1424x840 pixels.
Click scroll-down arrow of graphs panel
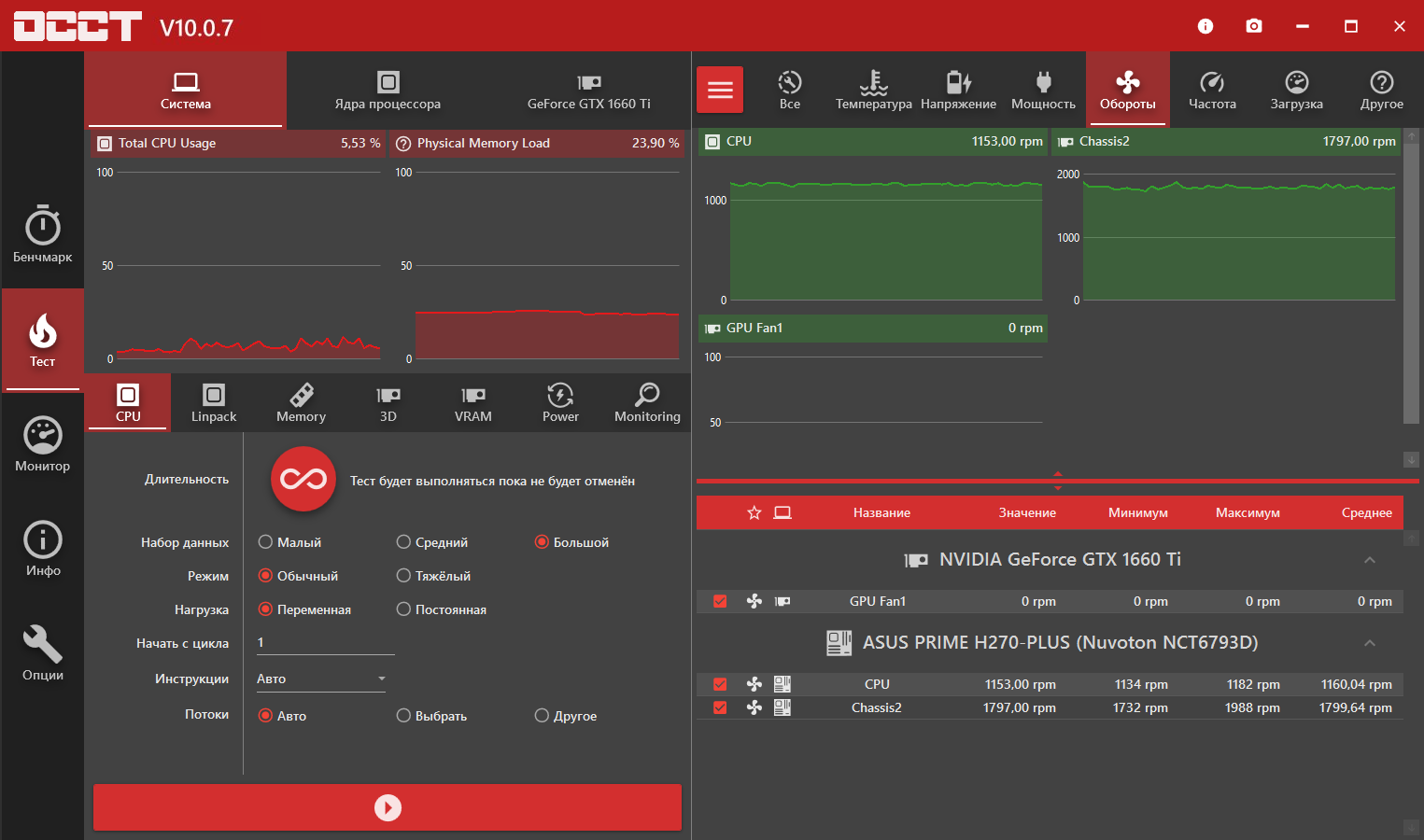click(x=1412, y=459)
